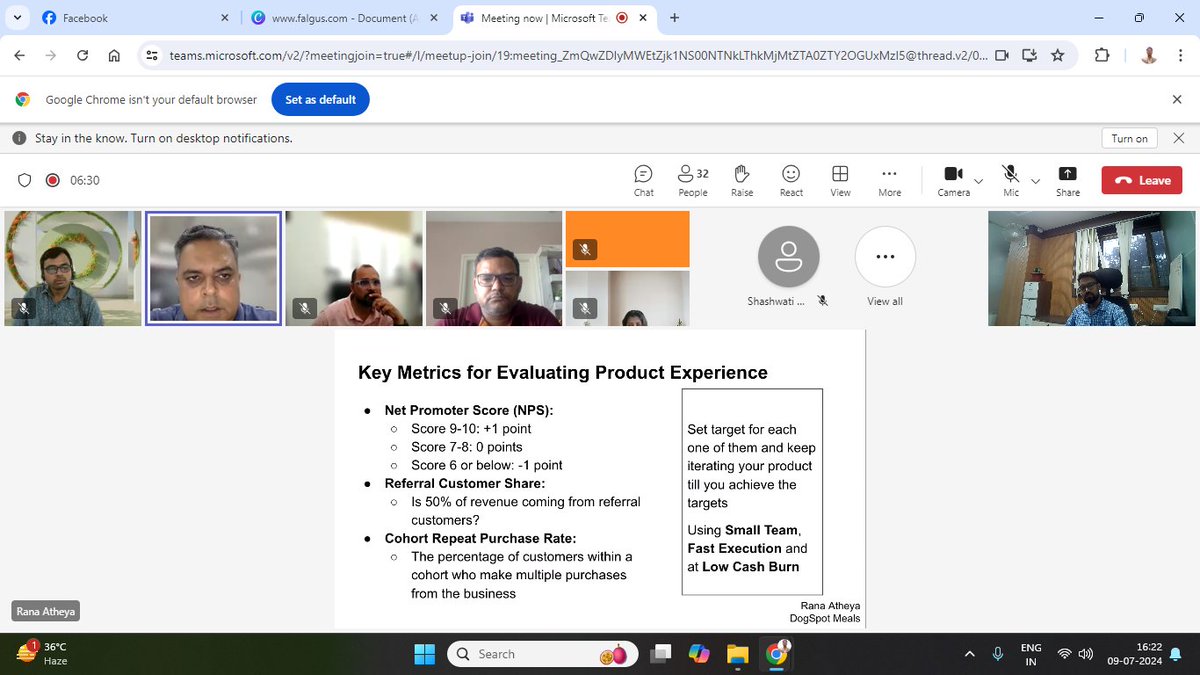Show hidden system tray icons

[x=969, y=654]
